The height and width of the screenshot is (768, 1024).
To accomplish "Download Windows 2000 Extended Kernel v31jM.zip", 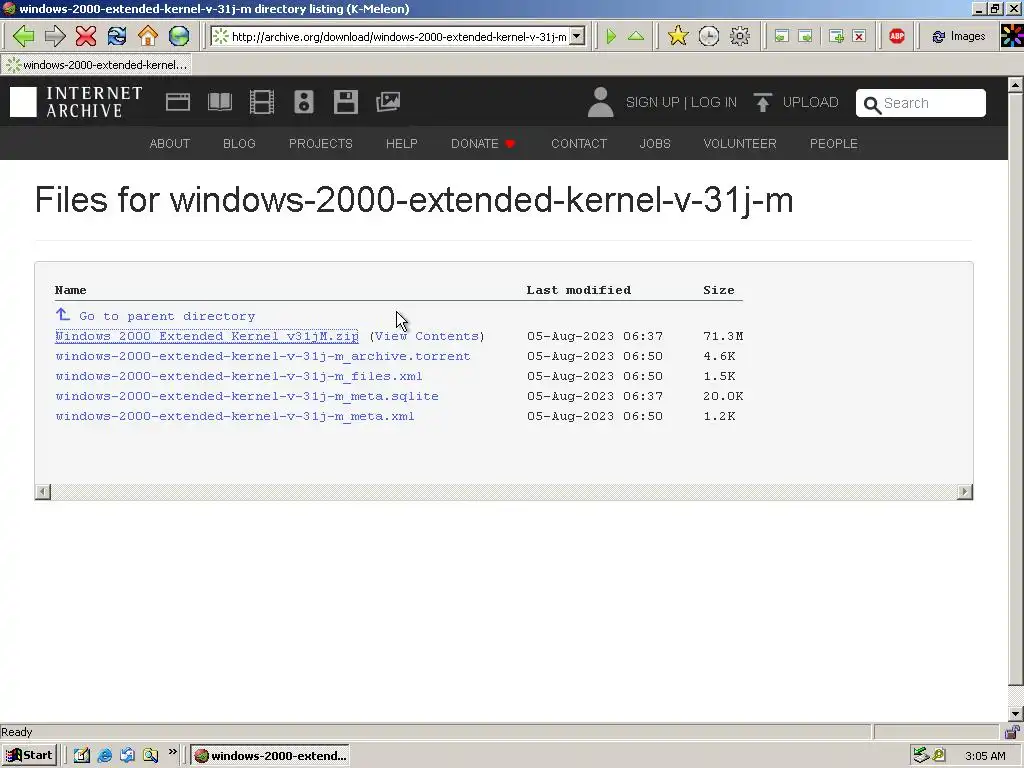I will 207,336.
